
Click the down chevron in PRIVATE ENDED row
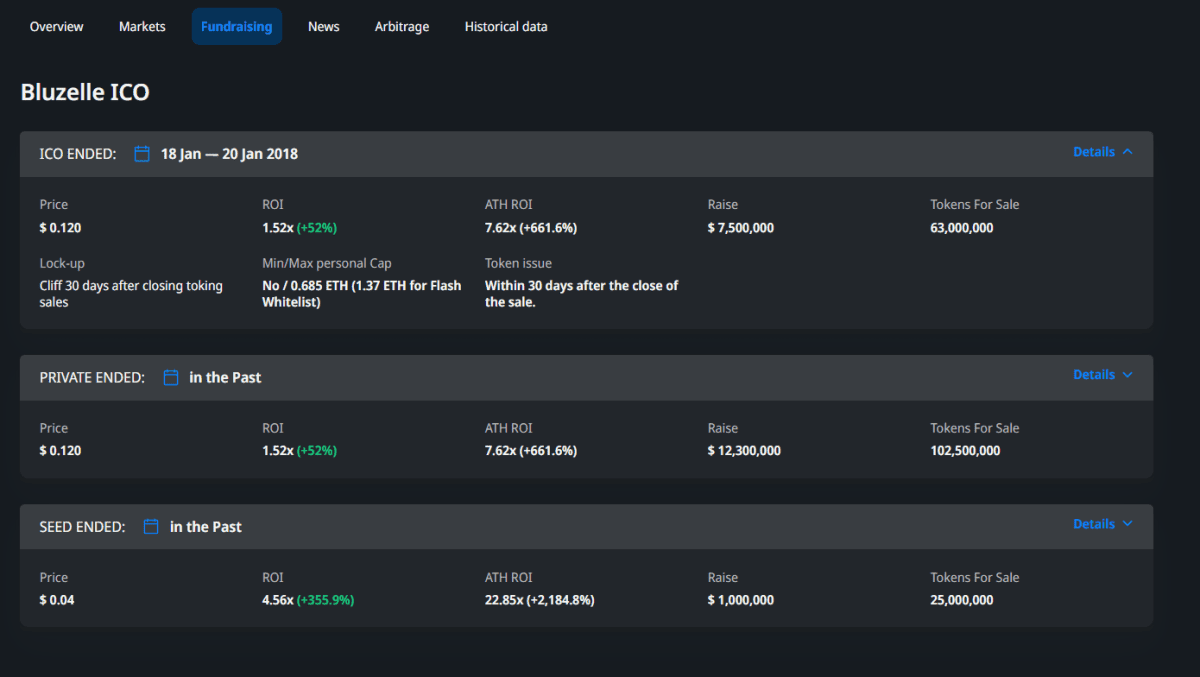[x=1128, y=375]
